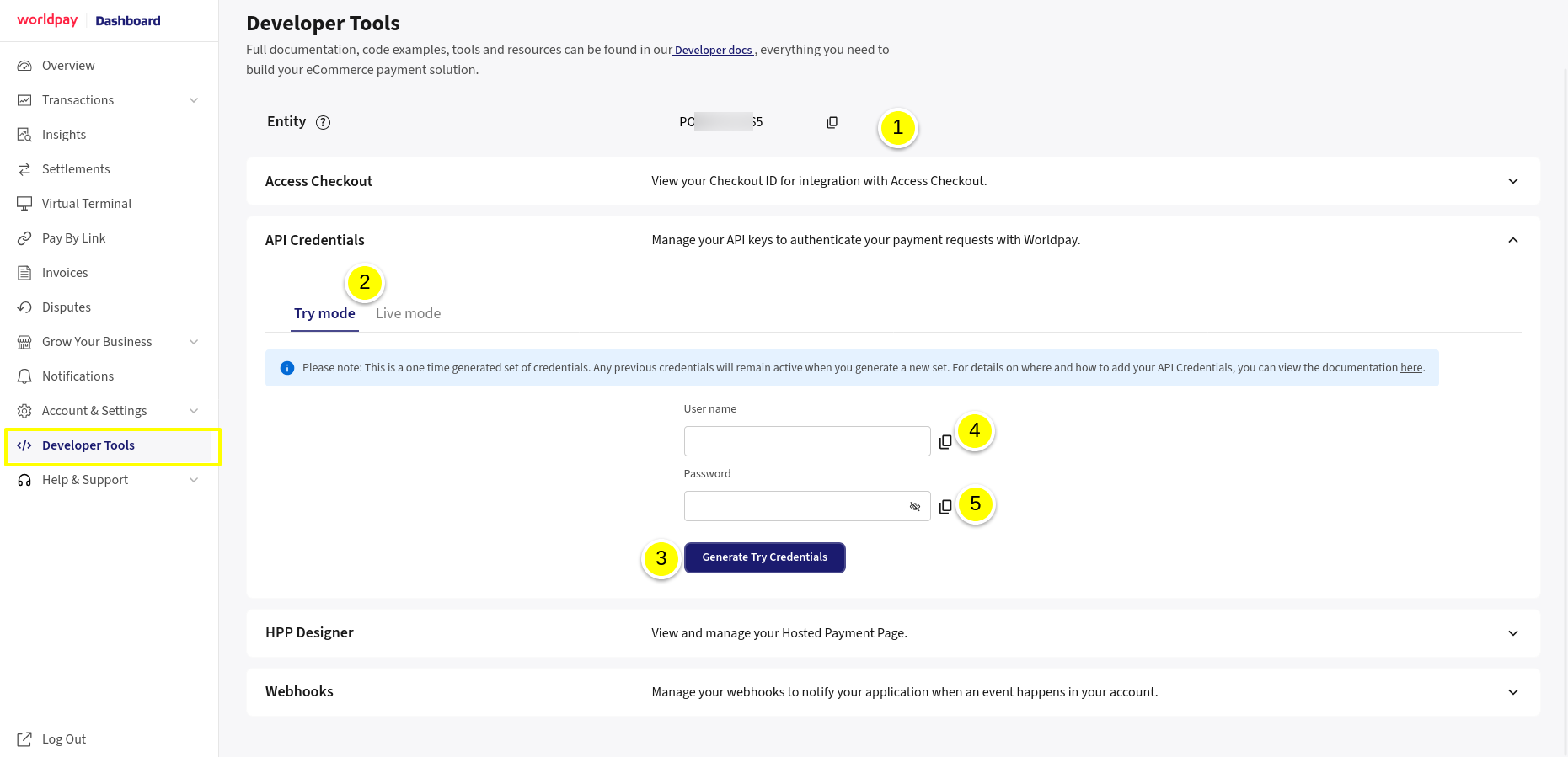Click the Log Out exit icon
The height and width of the screenshot is (757, 1568).
24,739
